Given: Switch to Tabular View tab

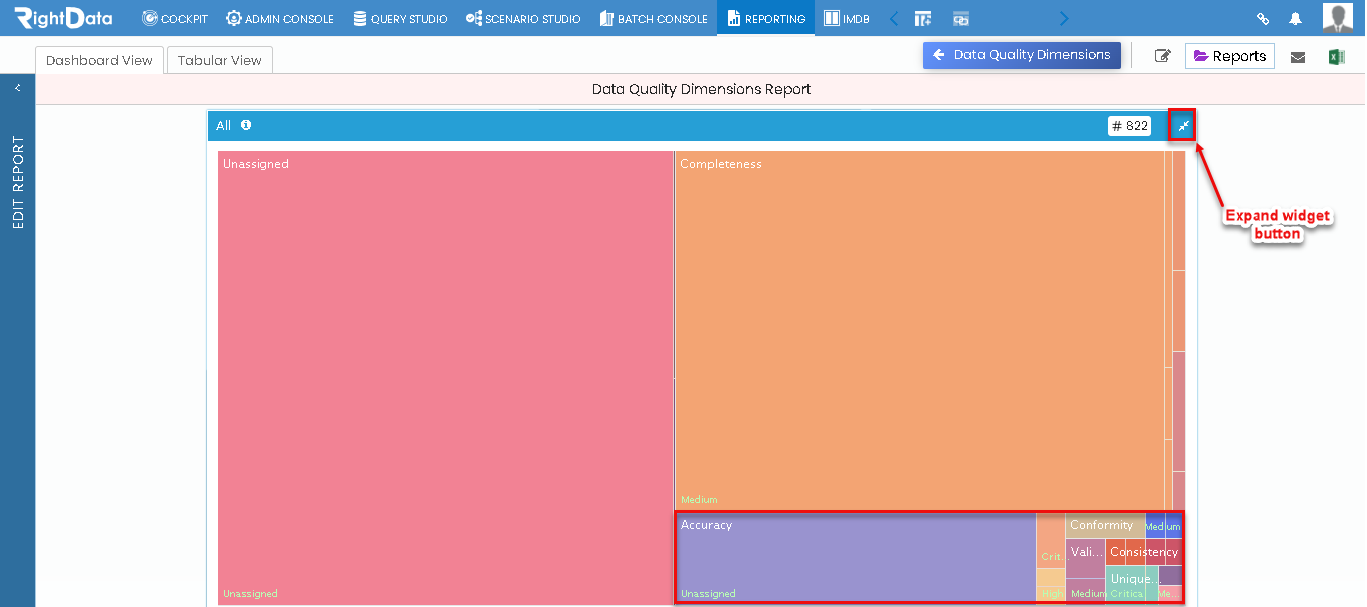Looking at the screenshot, I should click(x=220, y=60).
